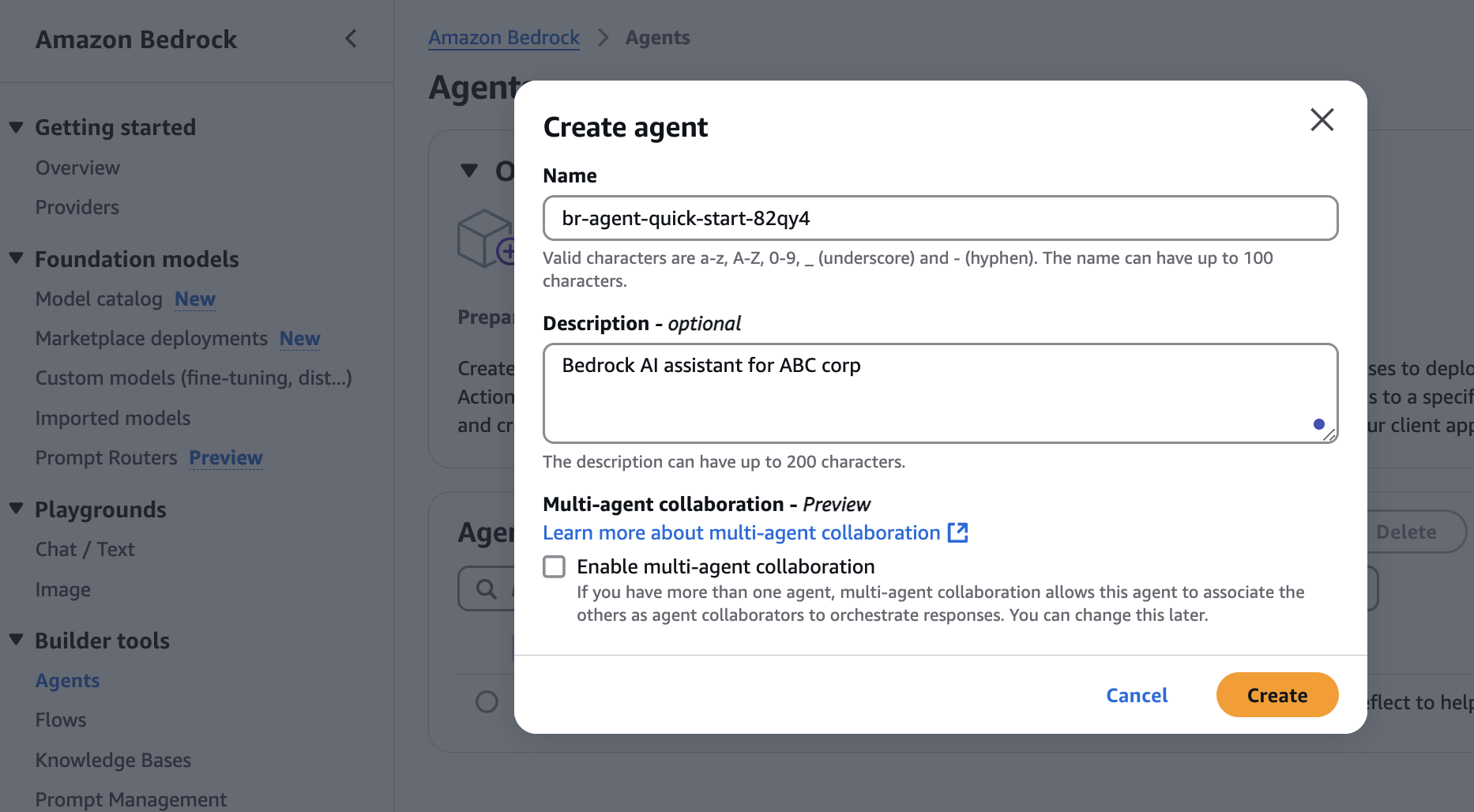
Task: Select the agent row radio button
Action: pyautogui.click(x=487, y=701)
